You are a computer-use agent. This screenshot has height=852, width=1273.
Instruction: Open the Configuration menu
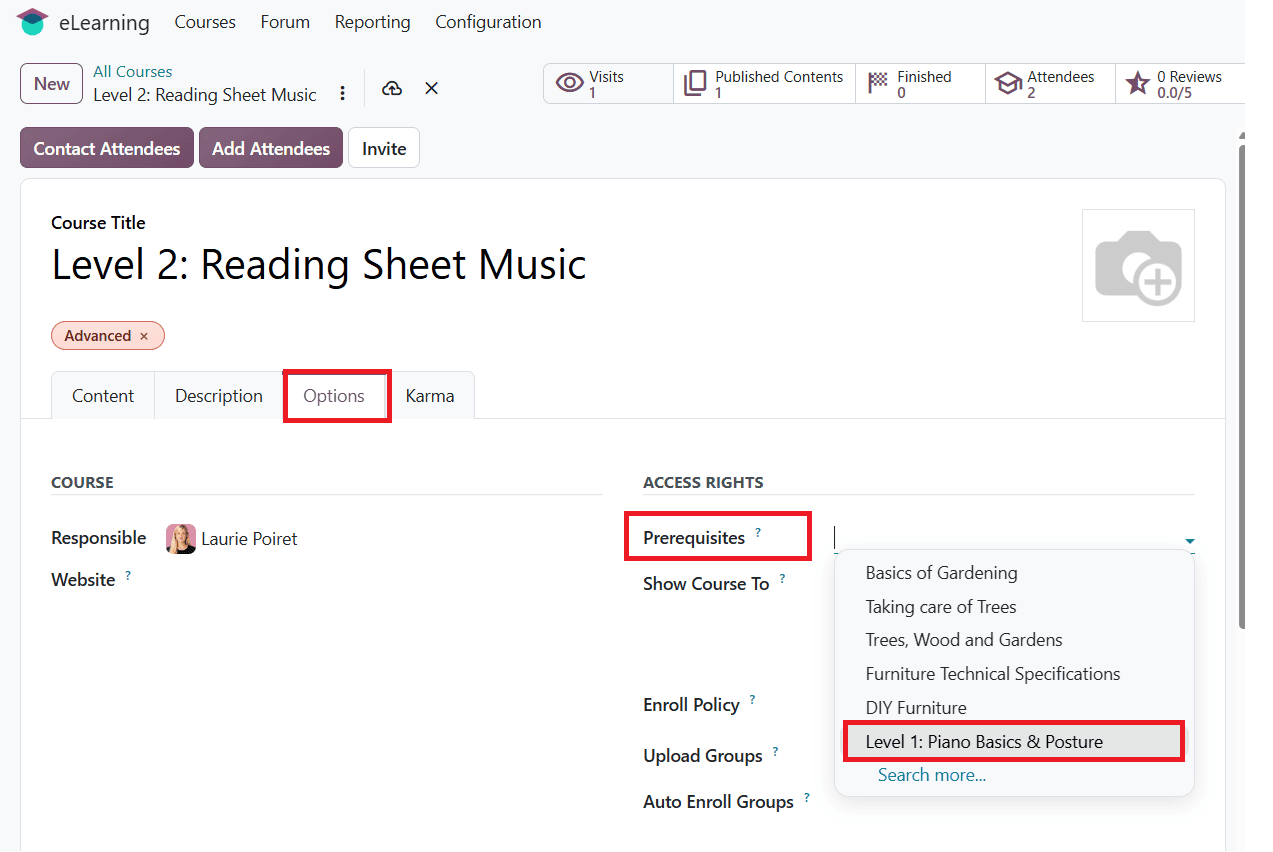[488, 22]
